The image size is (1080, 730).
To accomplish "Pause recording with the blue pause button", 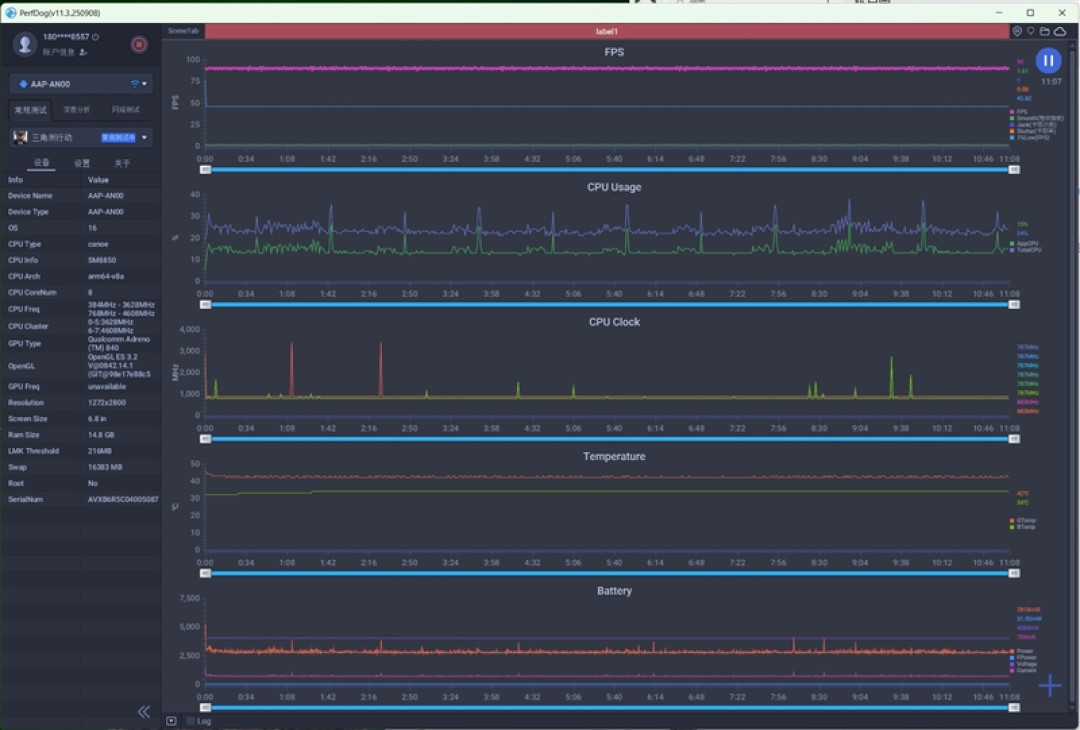I will (1048, 61).
